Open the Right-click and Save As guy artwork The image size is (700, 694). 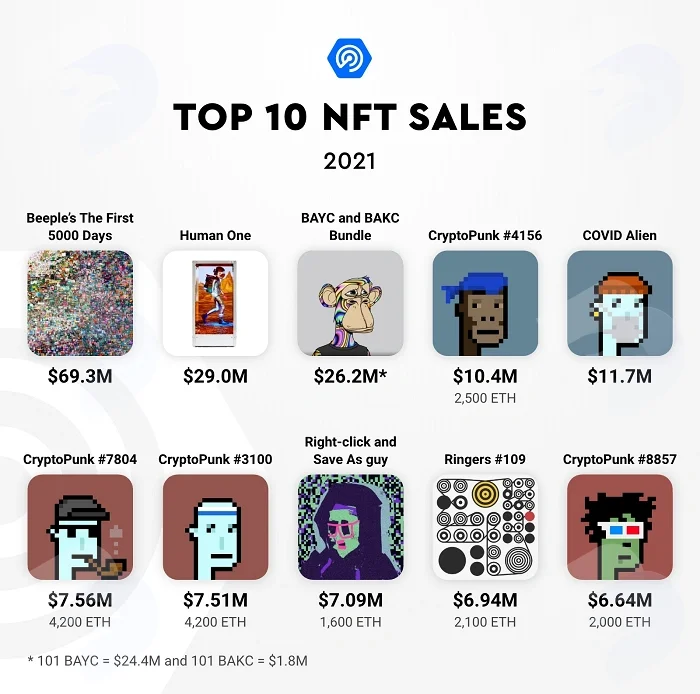tap(350, 527)
